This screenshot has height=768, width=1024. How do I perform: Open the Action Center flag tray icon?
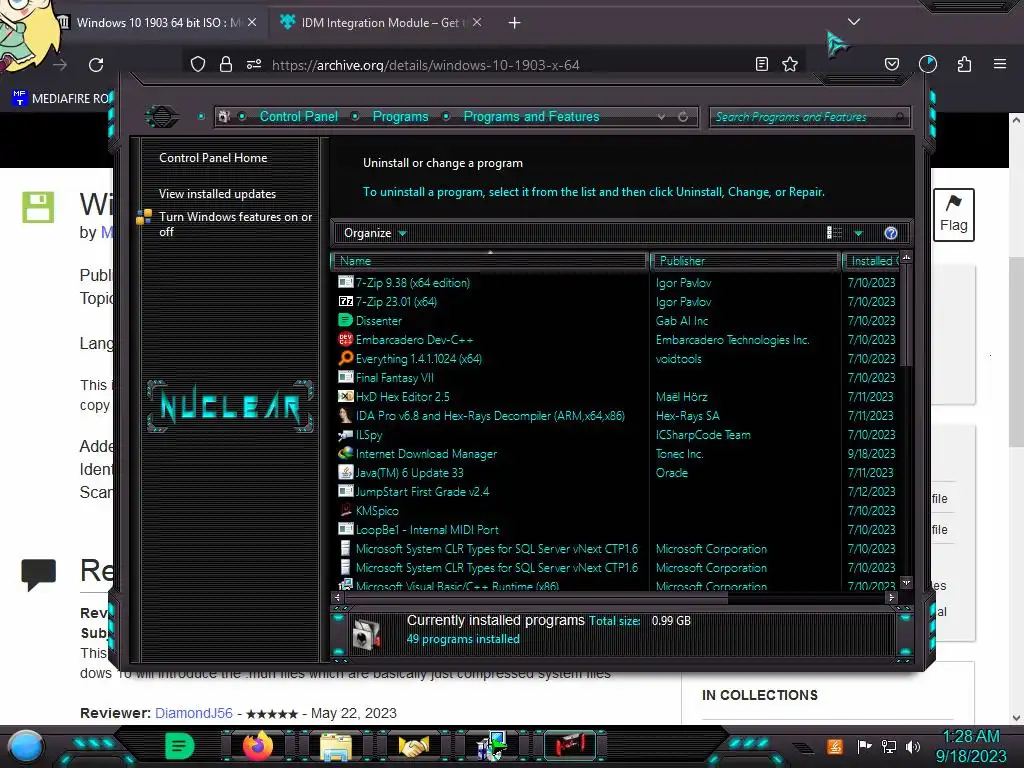point(864,746)
